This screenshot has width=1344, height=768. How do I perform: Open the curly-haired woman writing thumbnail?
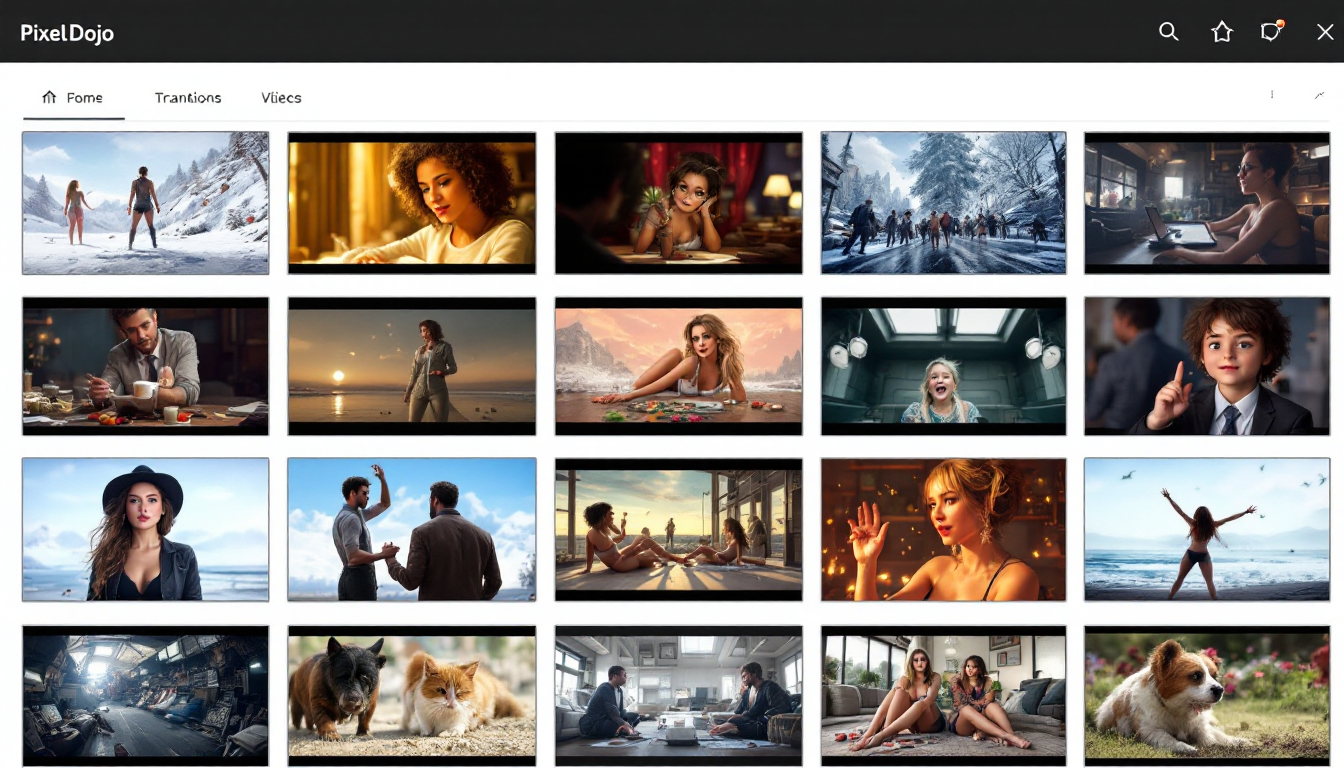coord(411,203)
